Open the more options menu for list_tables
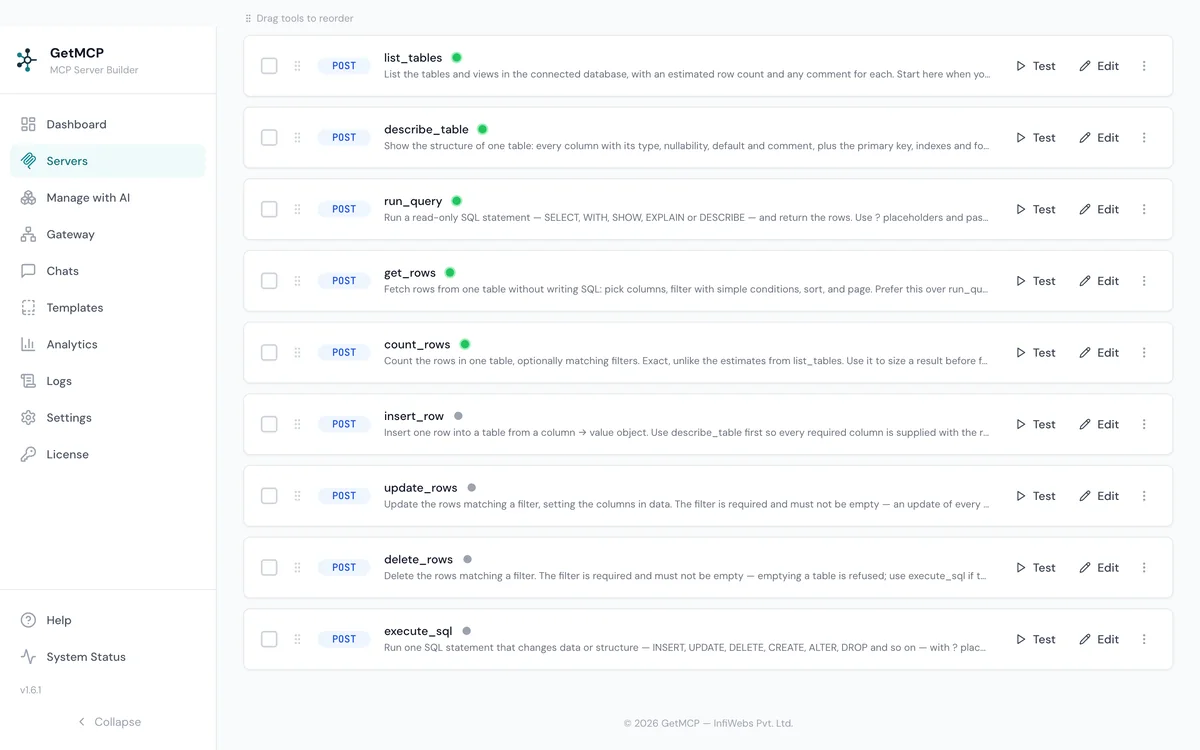 tap(1144, 66)
